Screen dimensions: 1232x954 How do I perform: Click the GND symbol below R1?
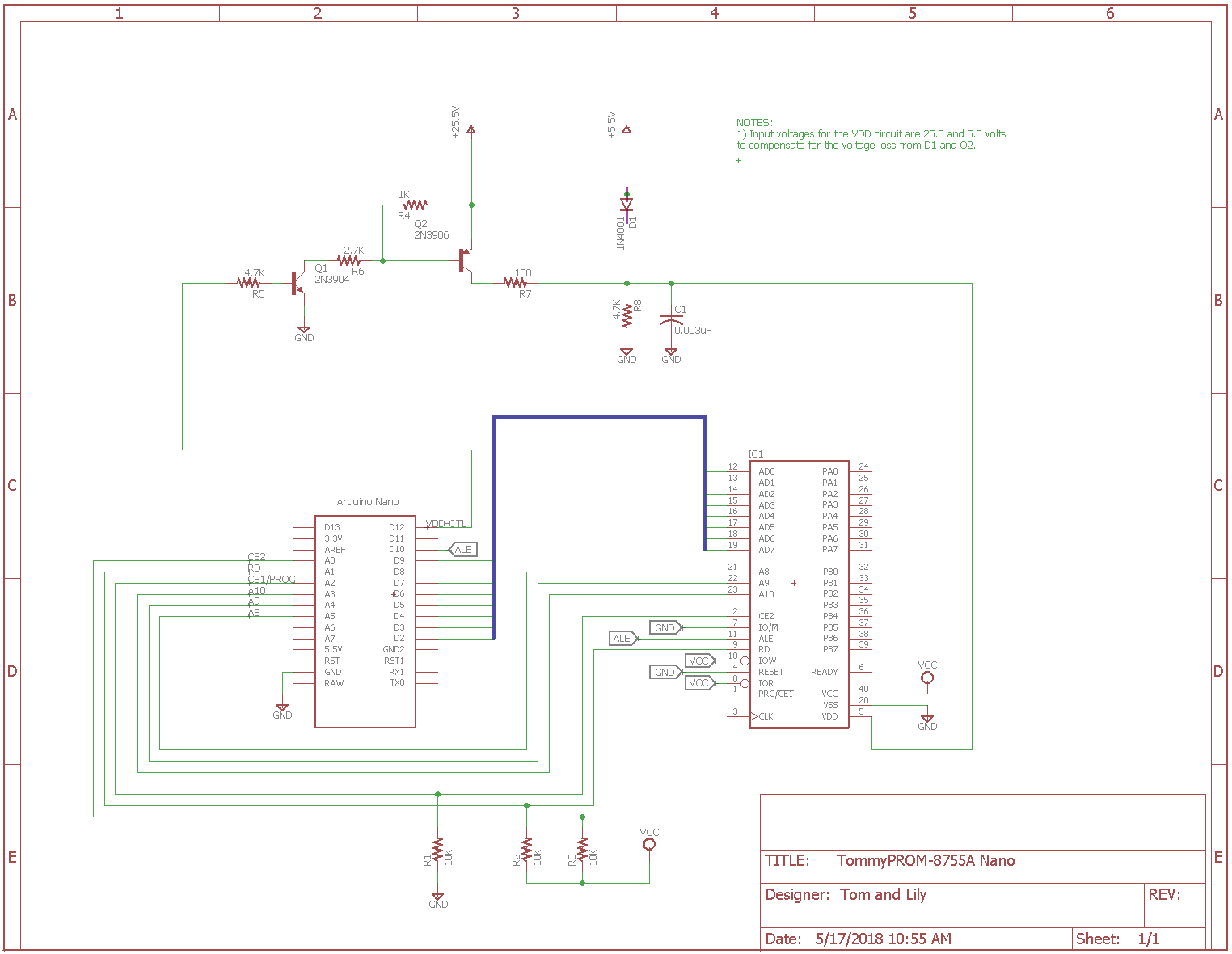tap(437, 900)
